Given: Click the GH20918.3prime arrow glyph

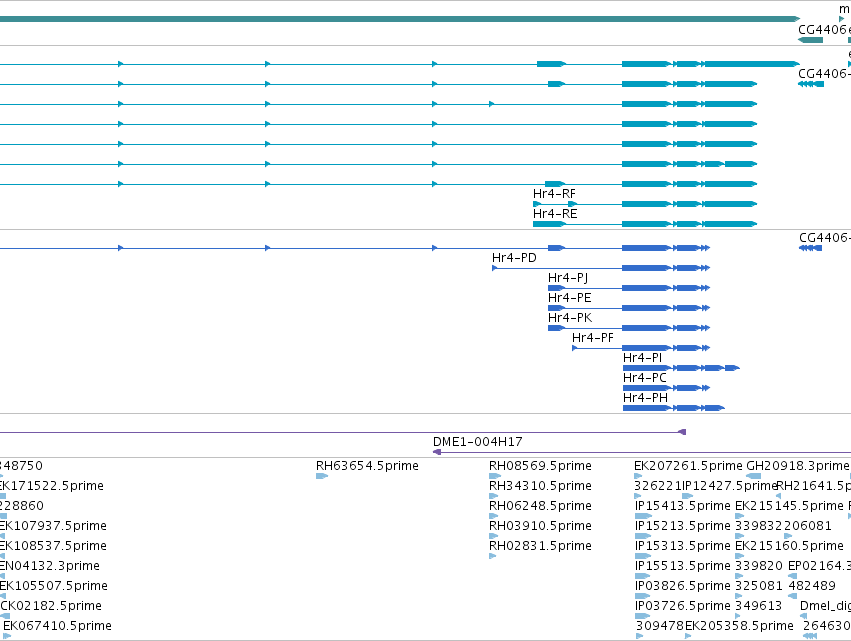Looking at the screenshot, I should click(753, 476).
